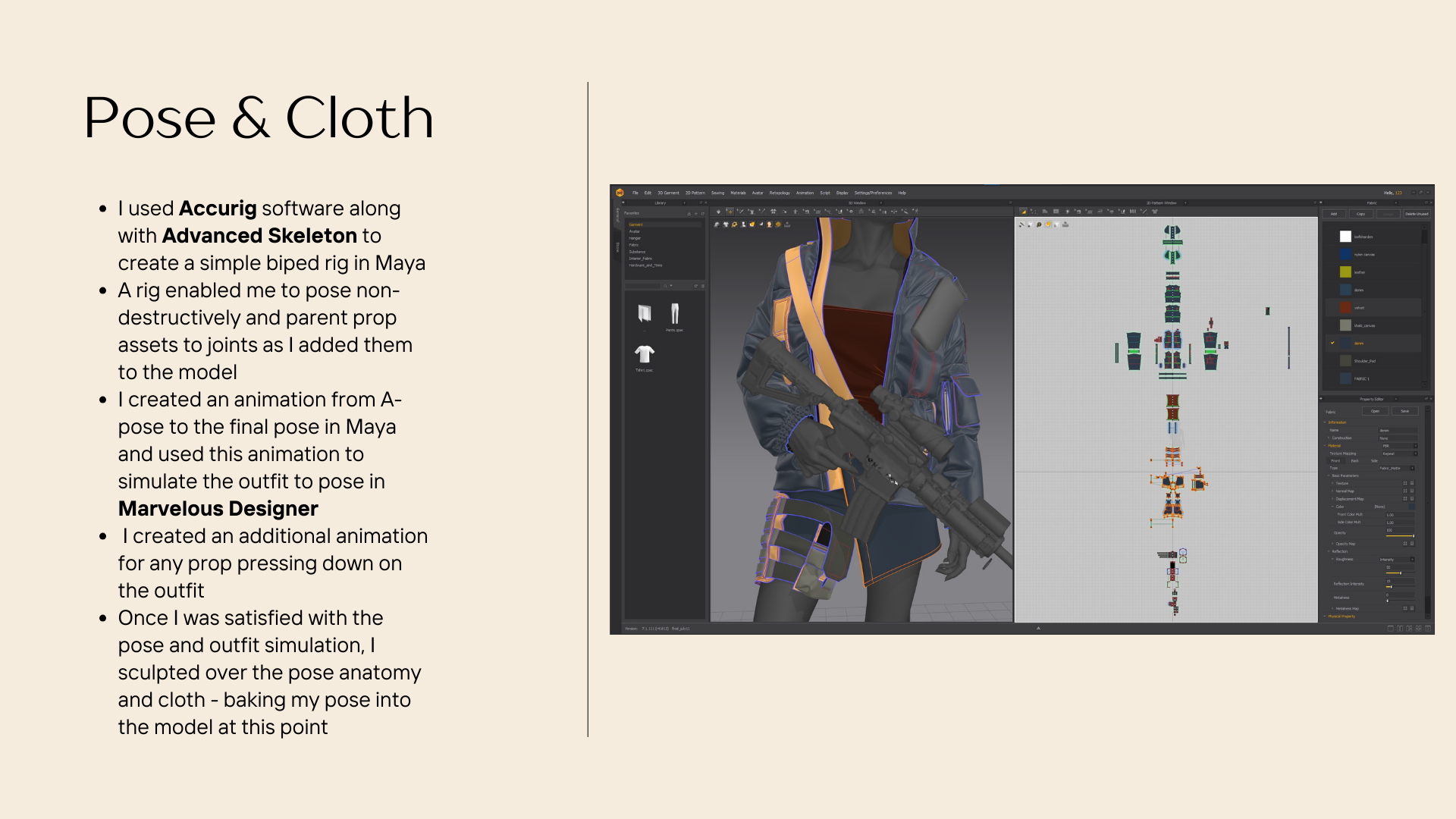This screenshot has width=1456, height=819.
Task: Click the T-shirt icon in 2D toolbar
Action: coord(1155,212)
